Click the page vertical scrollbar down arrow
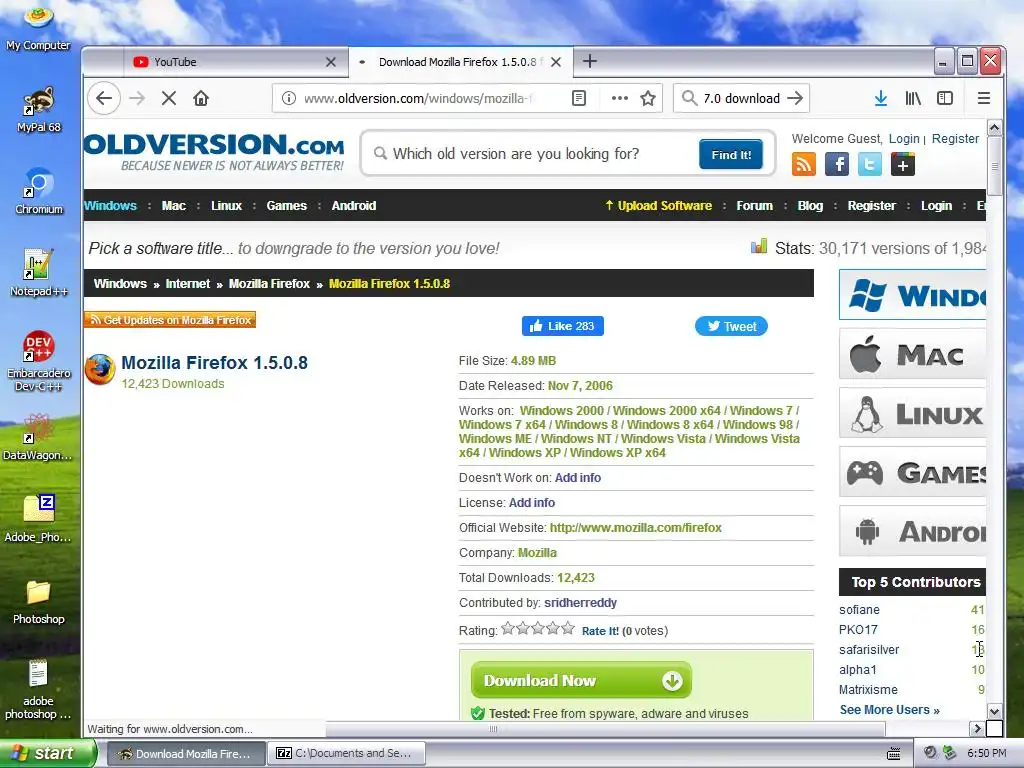Image resolution: width=1024 pixels, height=768 pixels. pos(994,712)
